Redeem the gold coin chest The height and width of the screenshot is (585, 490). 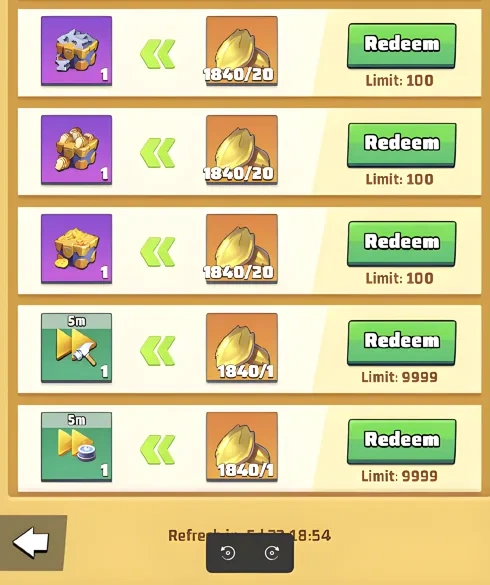pos(402,244)
